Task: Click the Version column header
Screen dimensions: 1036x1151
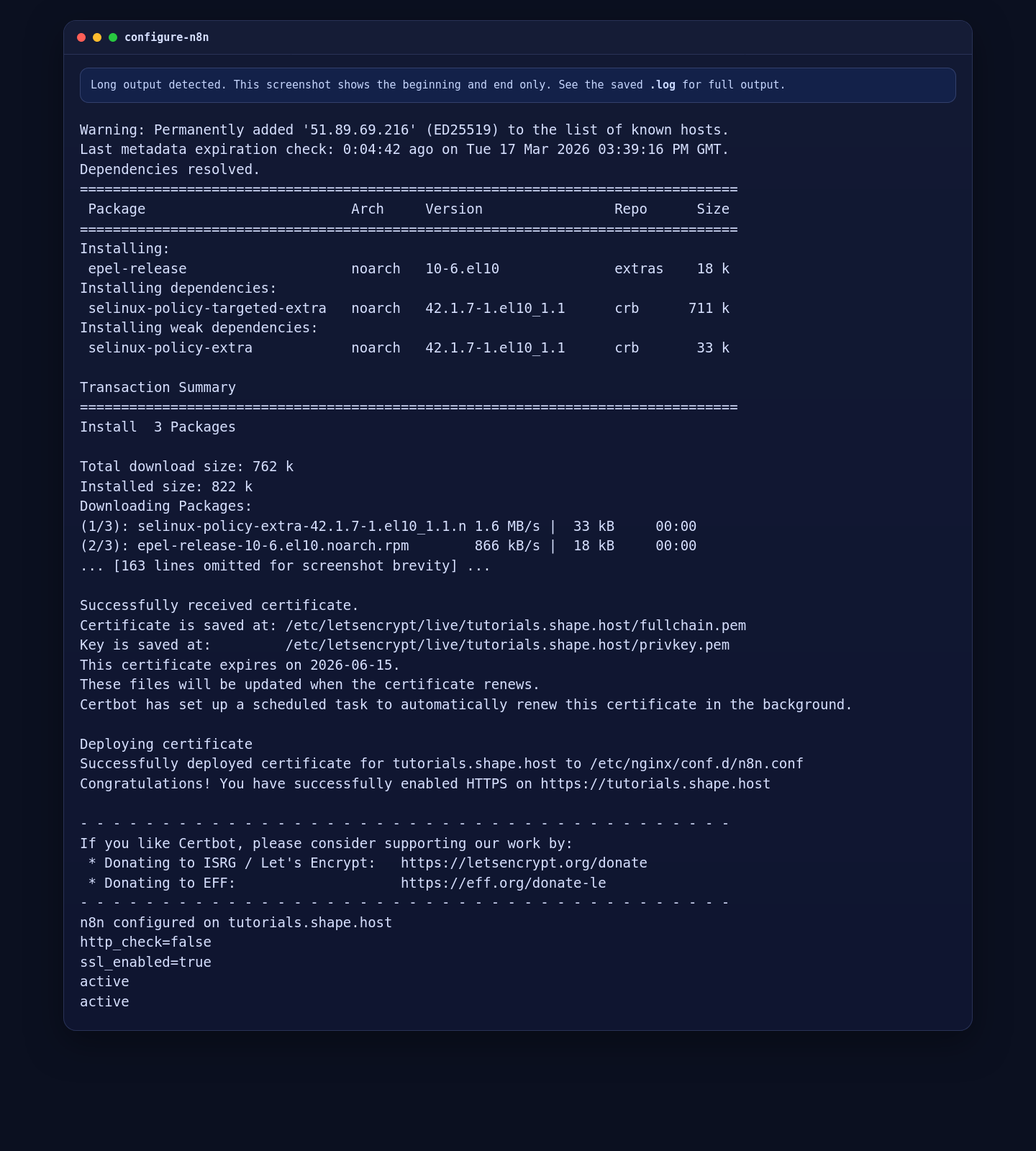Action: tap(454, 209)
